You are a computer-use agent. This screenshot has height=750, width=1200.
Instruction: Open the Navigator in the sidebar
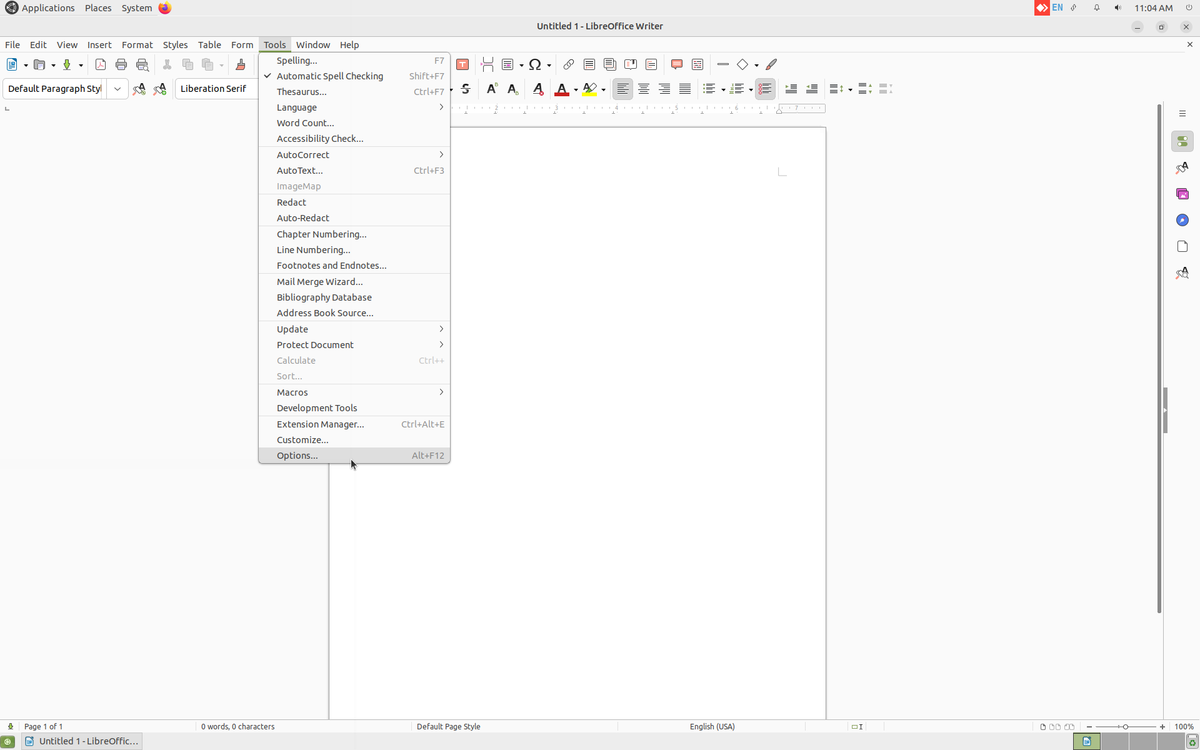click(1181, 218)
